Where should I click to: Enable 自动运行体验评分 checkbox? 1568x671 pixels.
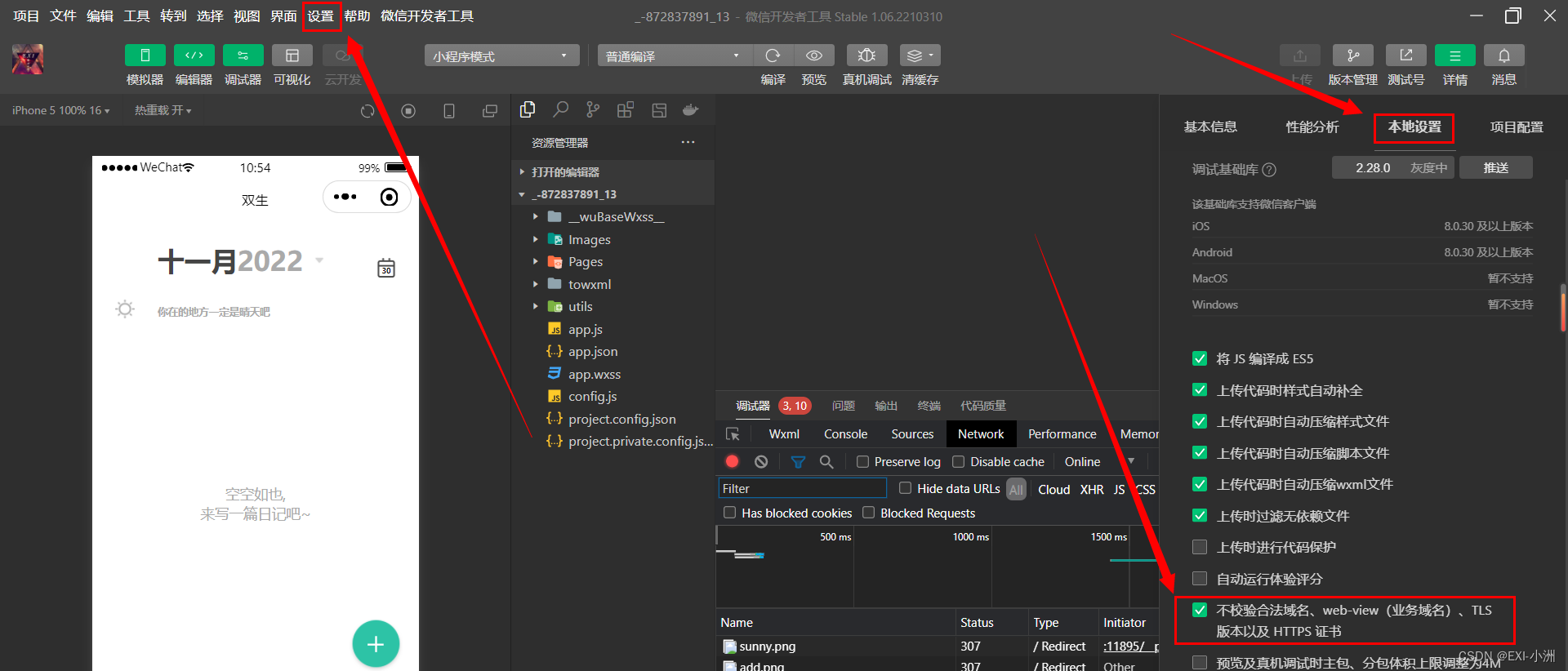pos(1200,579)
